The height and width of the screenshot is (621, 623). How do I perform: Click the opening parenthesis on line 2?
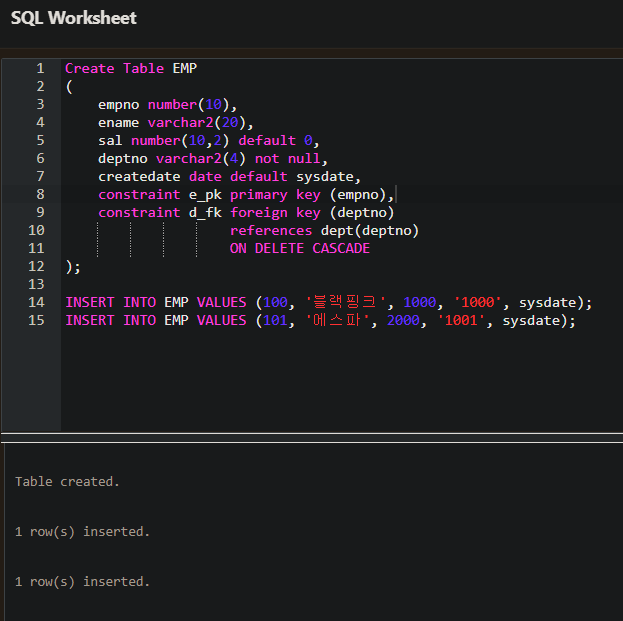pyautogui.click(x=69, y=86)
